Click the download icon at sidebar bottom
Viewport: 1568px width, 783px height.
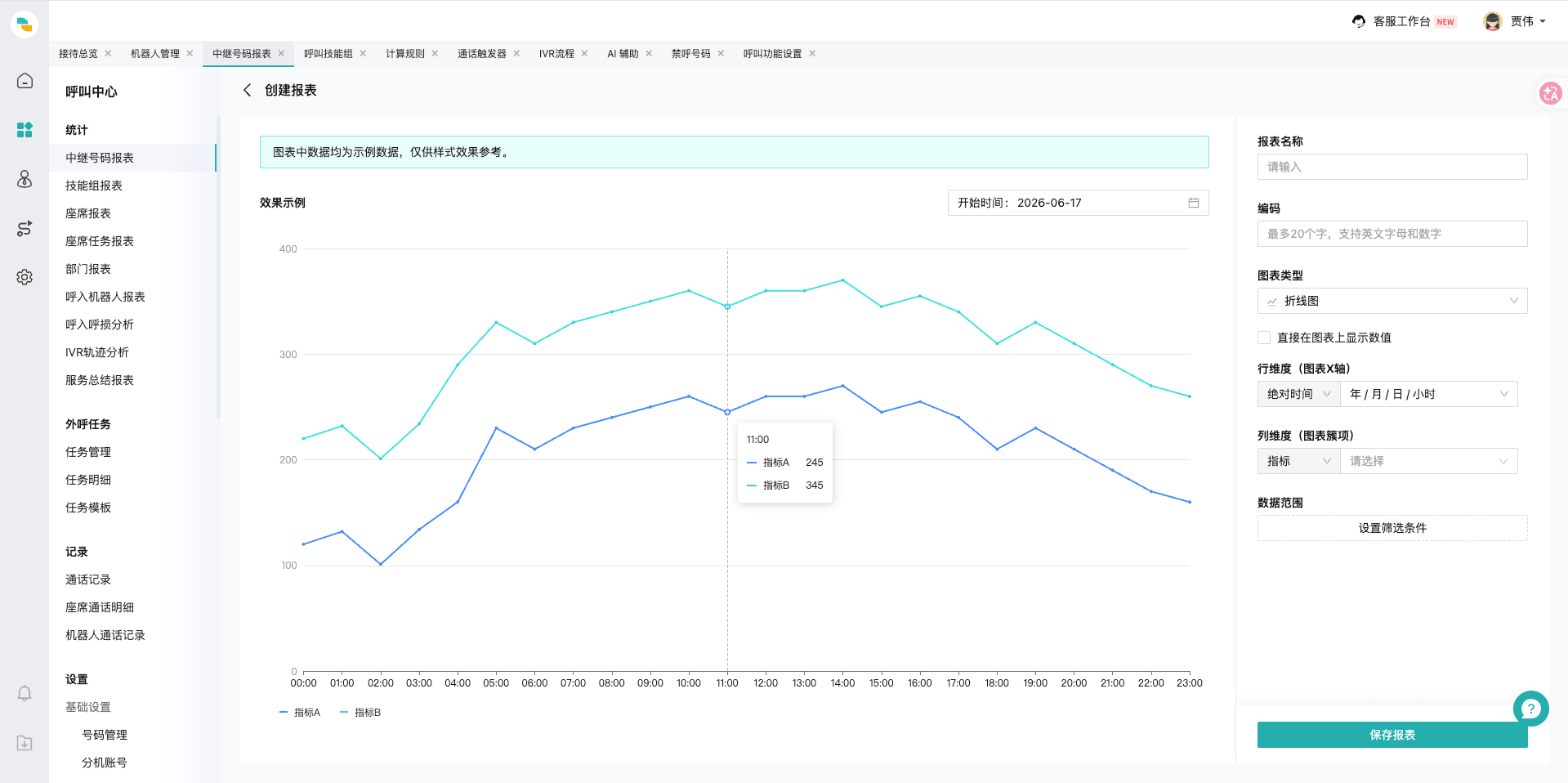pos(25,743)
